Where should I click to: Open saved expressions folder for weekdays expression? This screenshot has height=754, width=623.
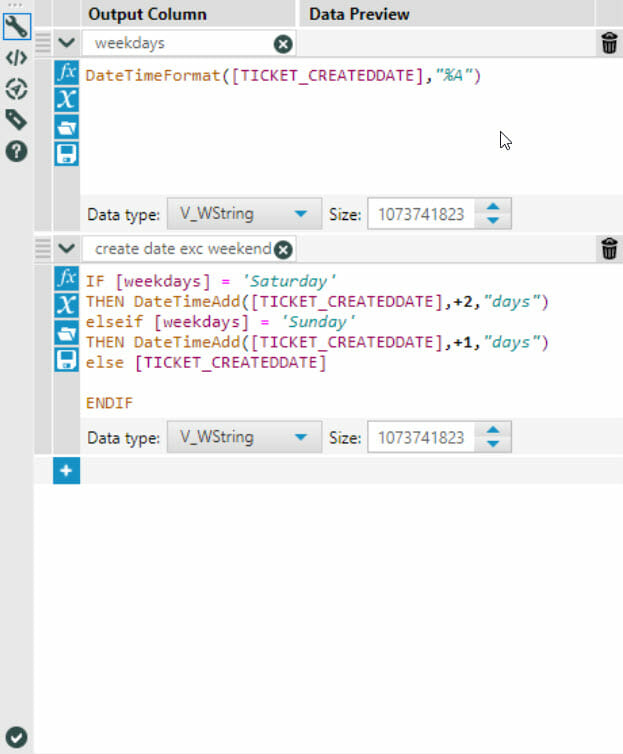coord(66,127)
